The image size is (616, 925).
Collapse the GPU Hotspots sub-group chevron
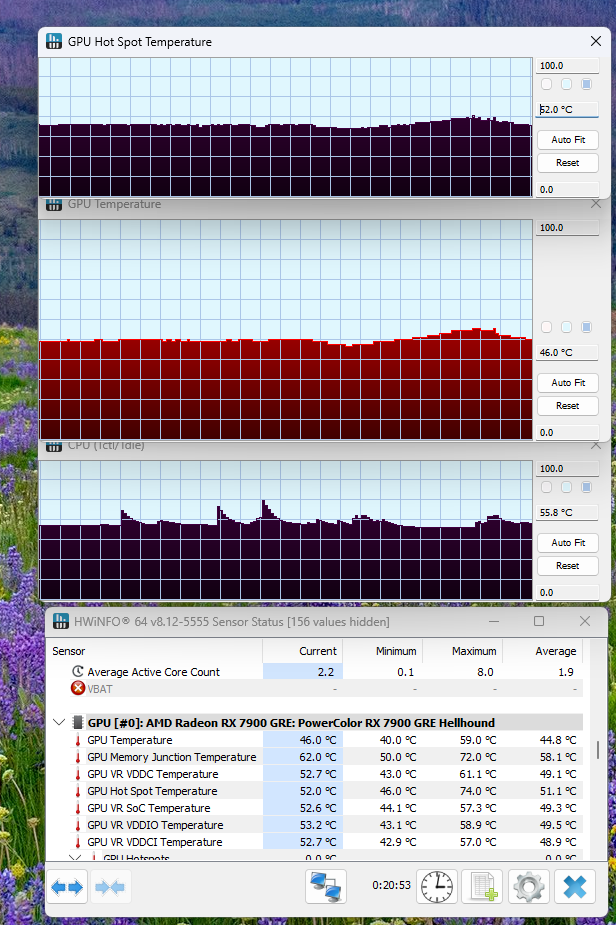(x=75, y=857)
